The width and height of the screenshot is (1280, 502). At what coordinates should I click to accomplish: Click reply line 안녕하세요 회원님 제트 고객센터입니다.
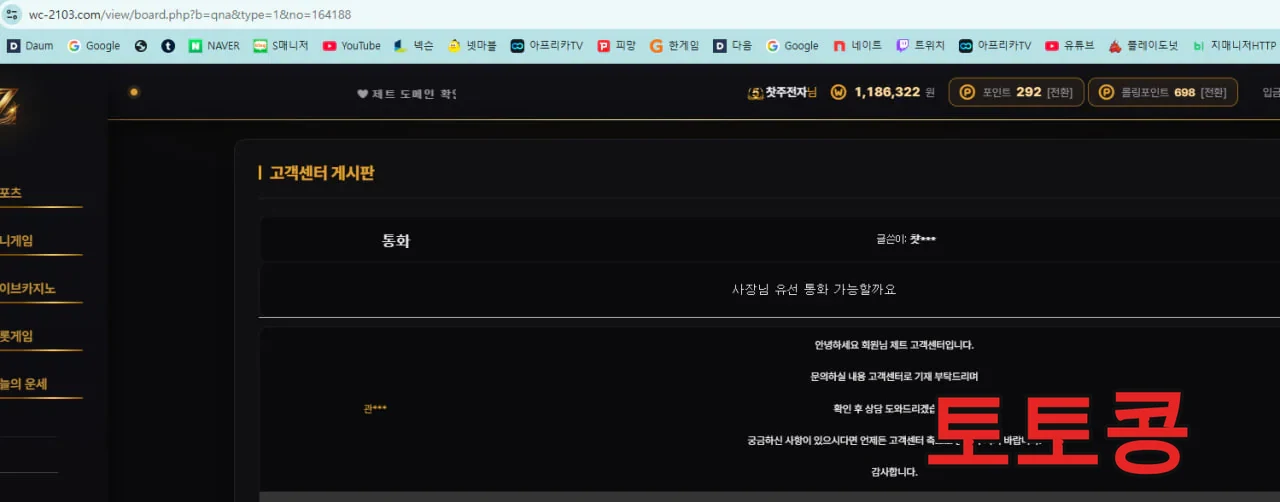click(894, 345)
